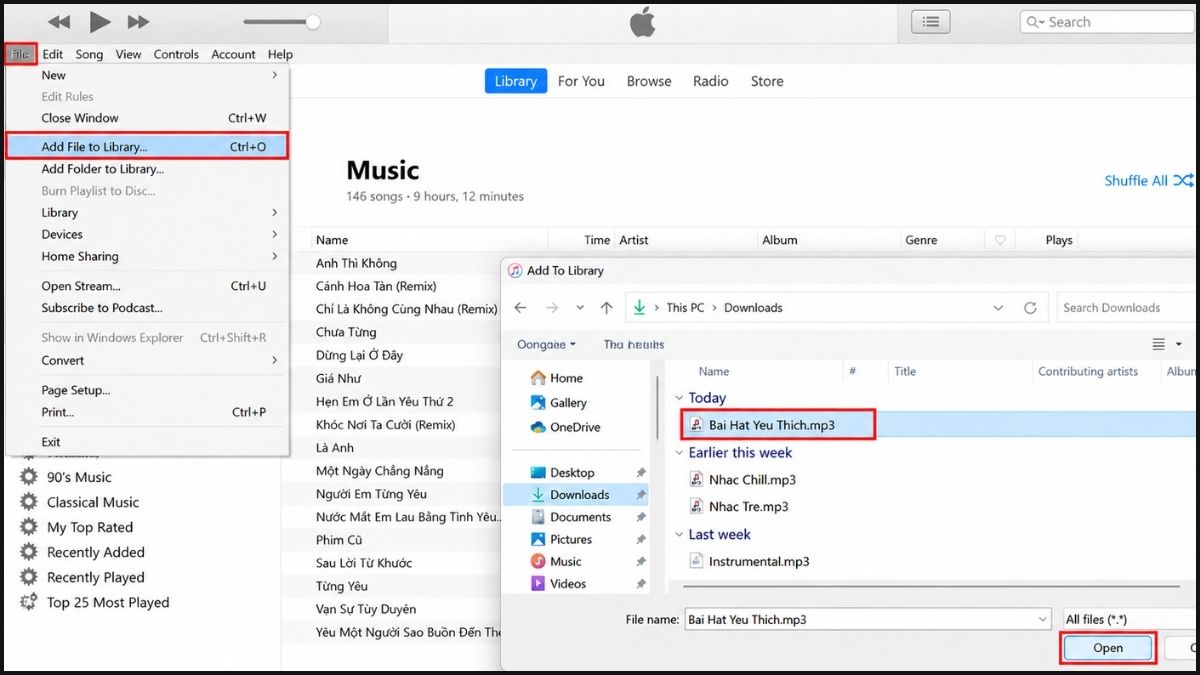Choose Print menu entry
Image resolution: width=1200 pixels, height=675 pixels.
pos(147,412)
